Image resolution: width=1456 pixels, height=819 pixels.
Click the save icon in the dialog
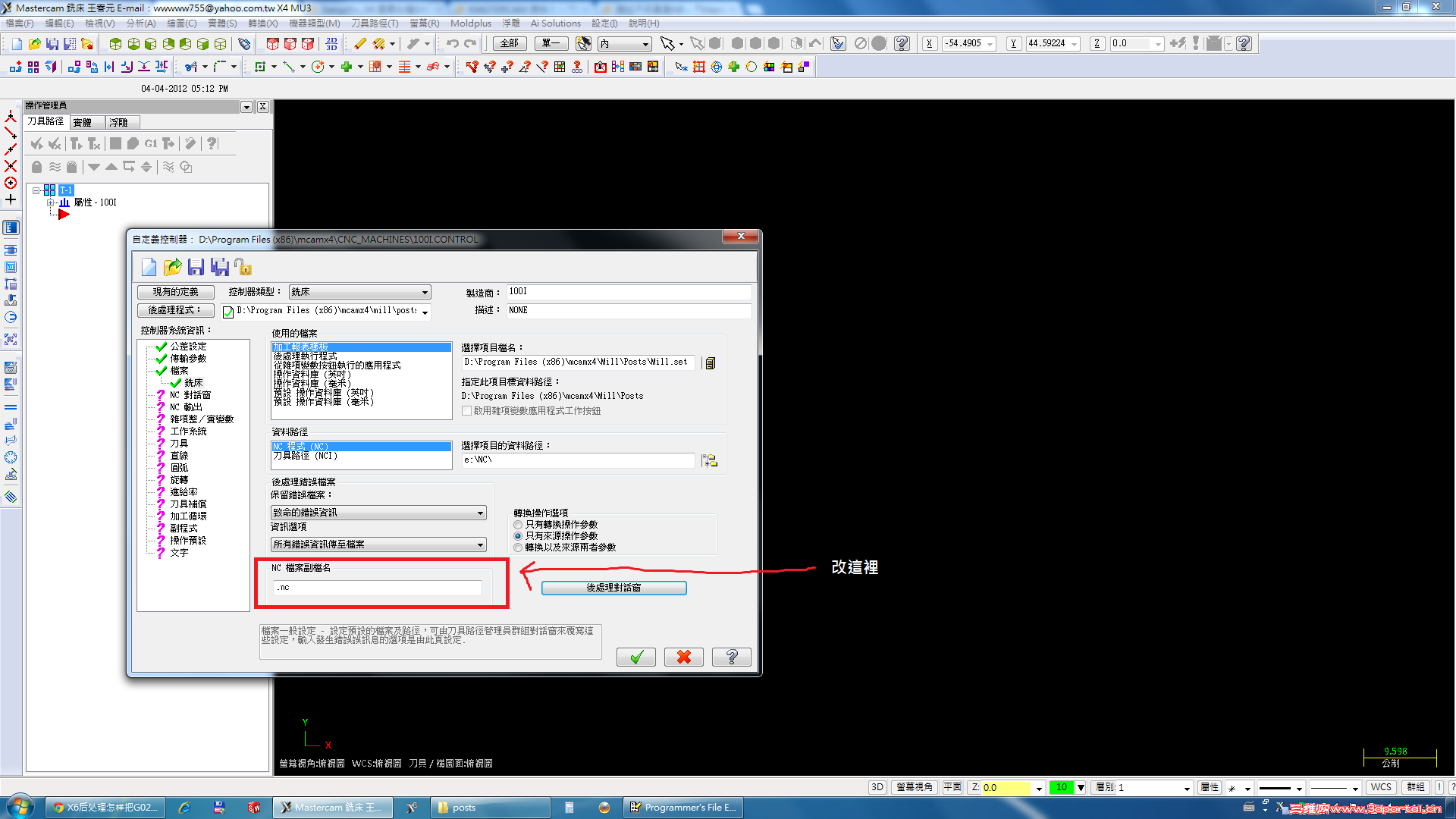[196, 267]
